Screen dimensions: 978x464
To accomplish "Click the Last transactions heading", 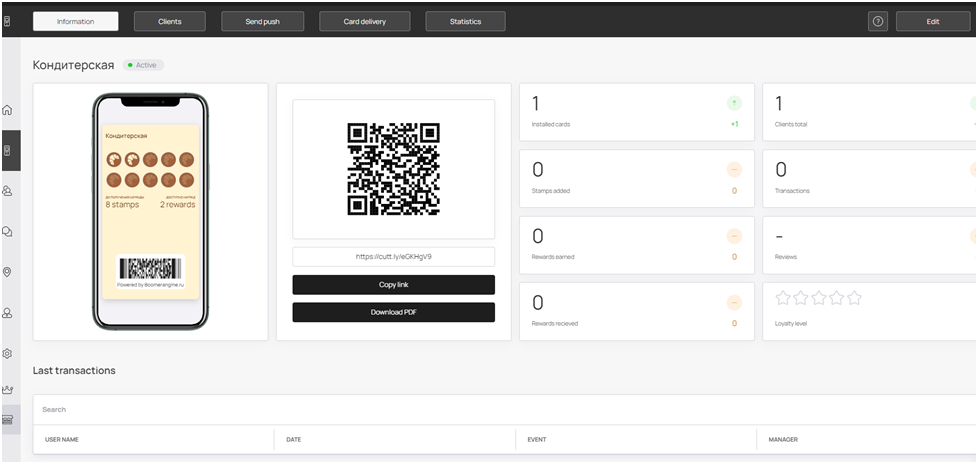I will (74, 370).
